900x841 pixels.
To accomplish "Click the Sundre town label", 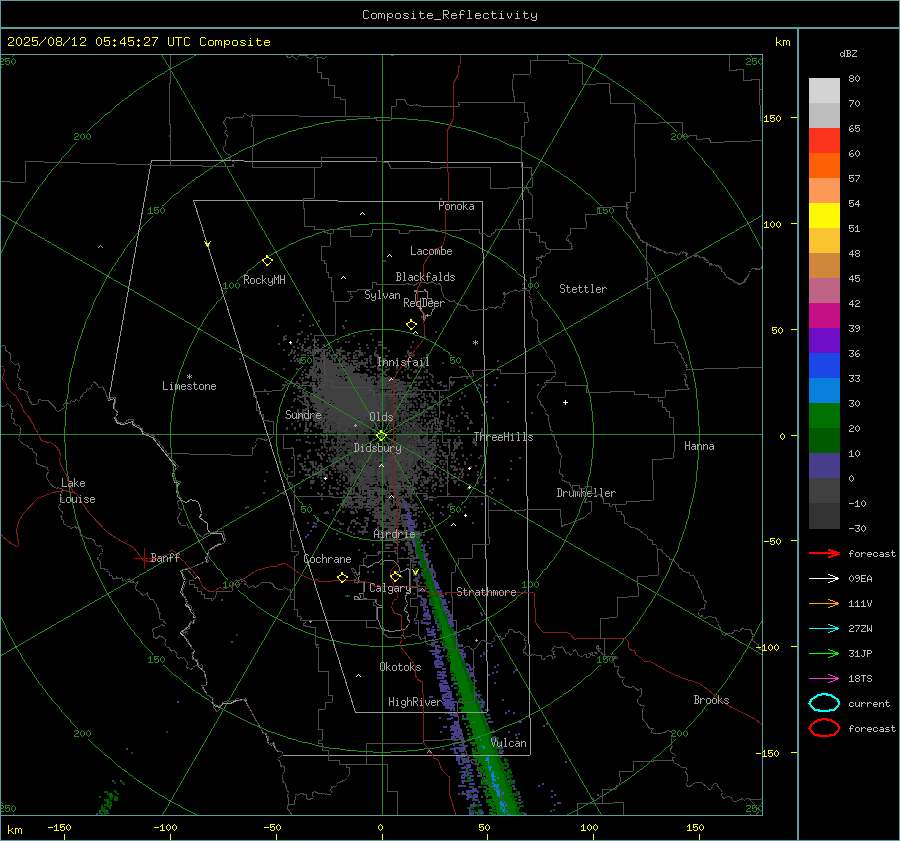I will pyautogui.click(x=303, y=414).
